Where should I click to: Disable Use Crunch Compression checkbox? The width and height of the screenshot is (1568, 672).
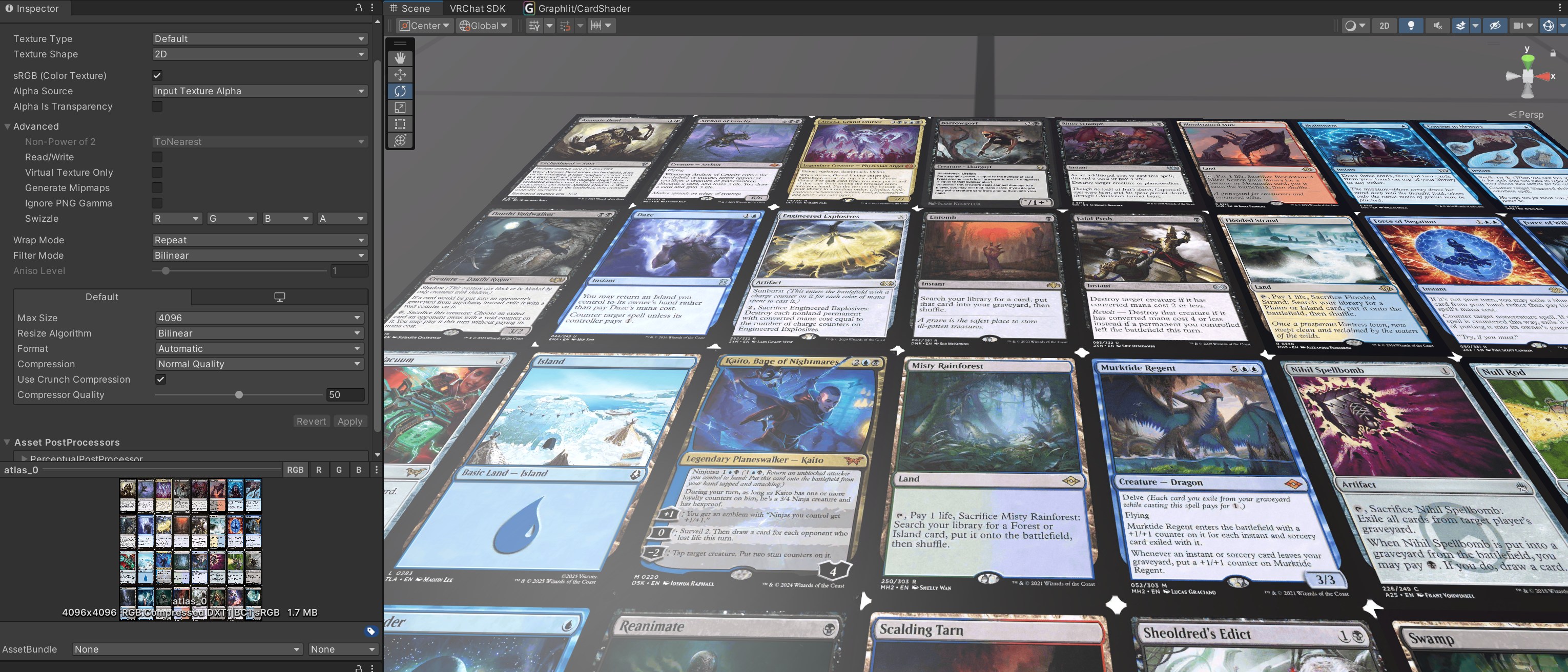pyautogui.click(x=161, y=379)
